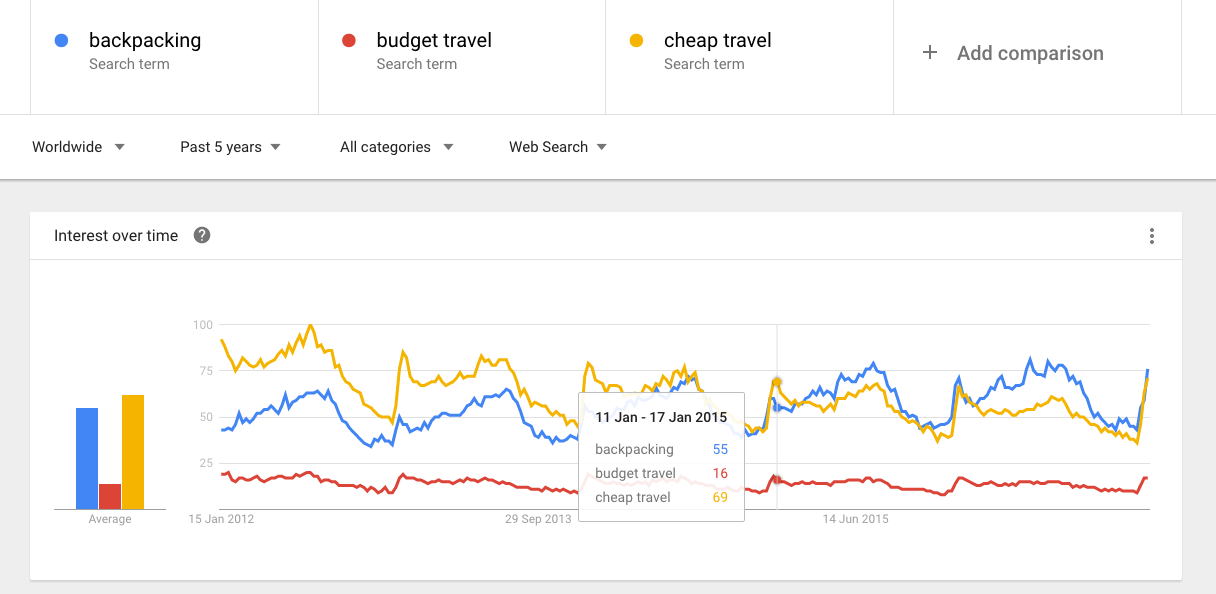Edit the cheap travel search term
Image resolution: width=1216 pixels, height=594 pixels.
(x=718, y=41)
